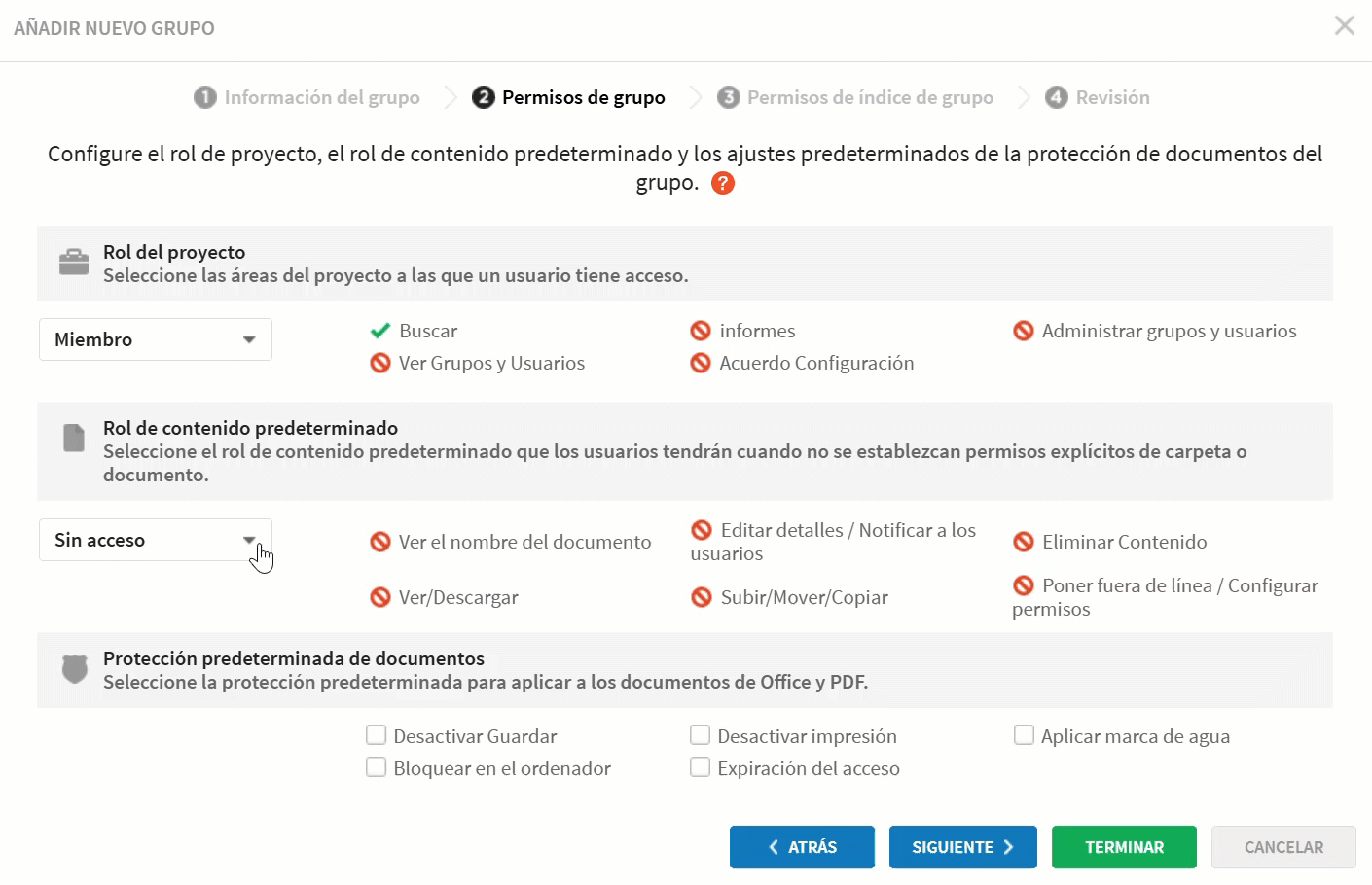This screenshot has width=1372, height=885.
Task: Click the orange help question mark icon
Action: click(x=723, y=183)
